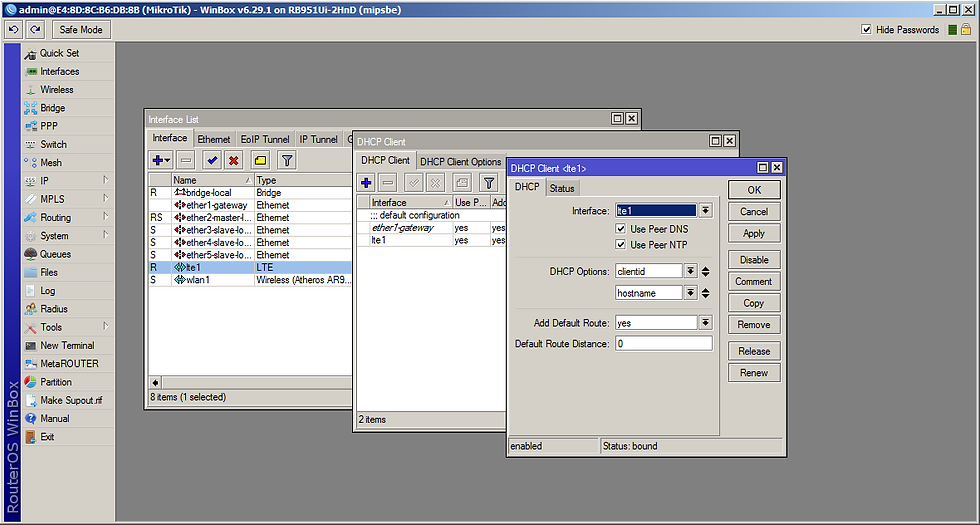
Task: Click Renew button in DHCP Client dialog
Action: click(754, 372)
